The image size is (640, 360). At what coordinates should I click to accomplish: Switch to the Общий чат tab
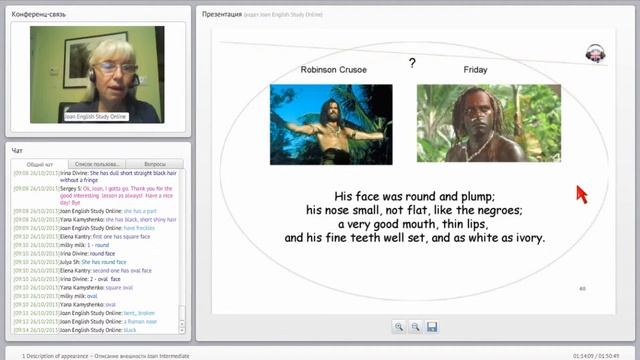click(40, 164)
